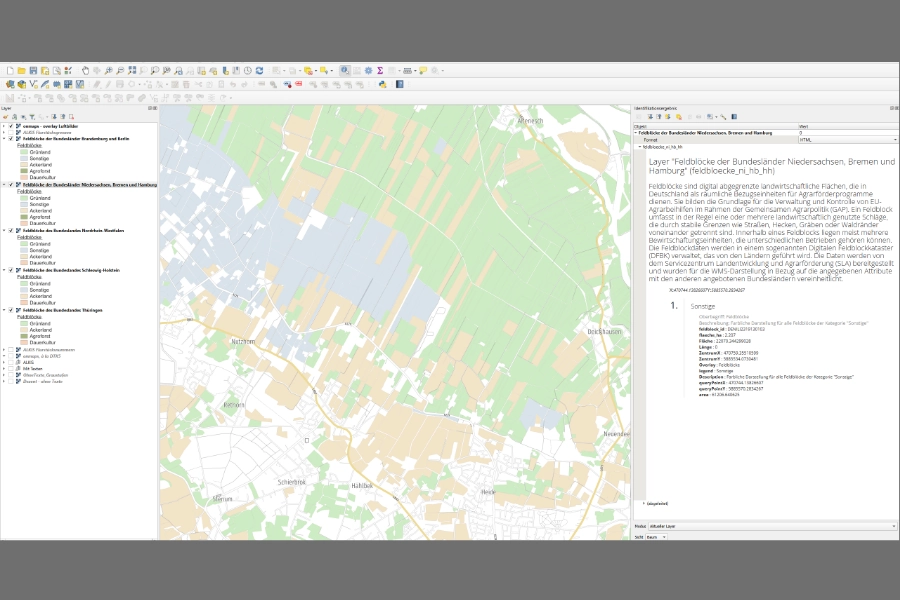
Task: Create a new project from the toolbar
Action: [10, 70]
